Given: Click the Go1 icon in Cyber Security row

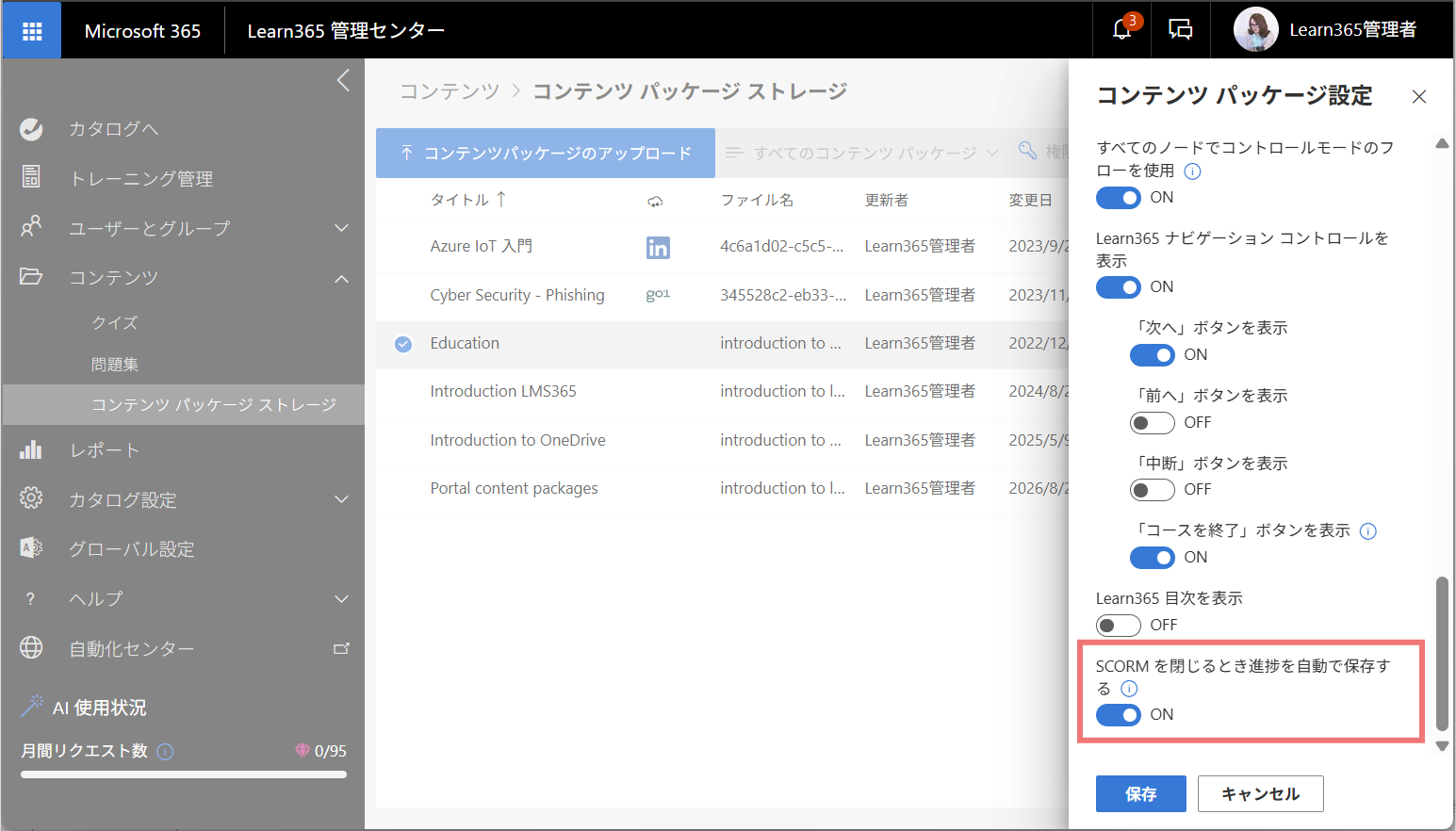Looking at the screenshot, I should pos(658,295).
